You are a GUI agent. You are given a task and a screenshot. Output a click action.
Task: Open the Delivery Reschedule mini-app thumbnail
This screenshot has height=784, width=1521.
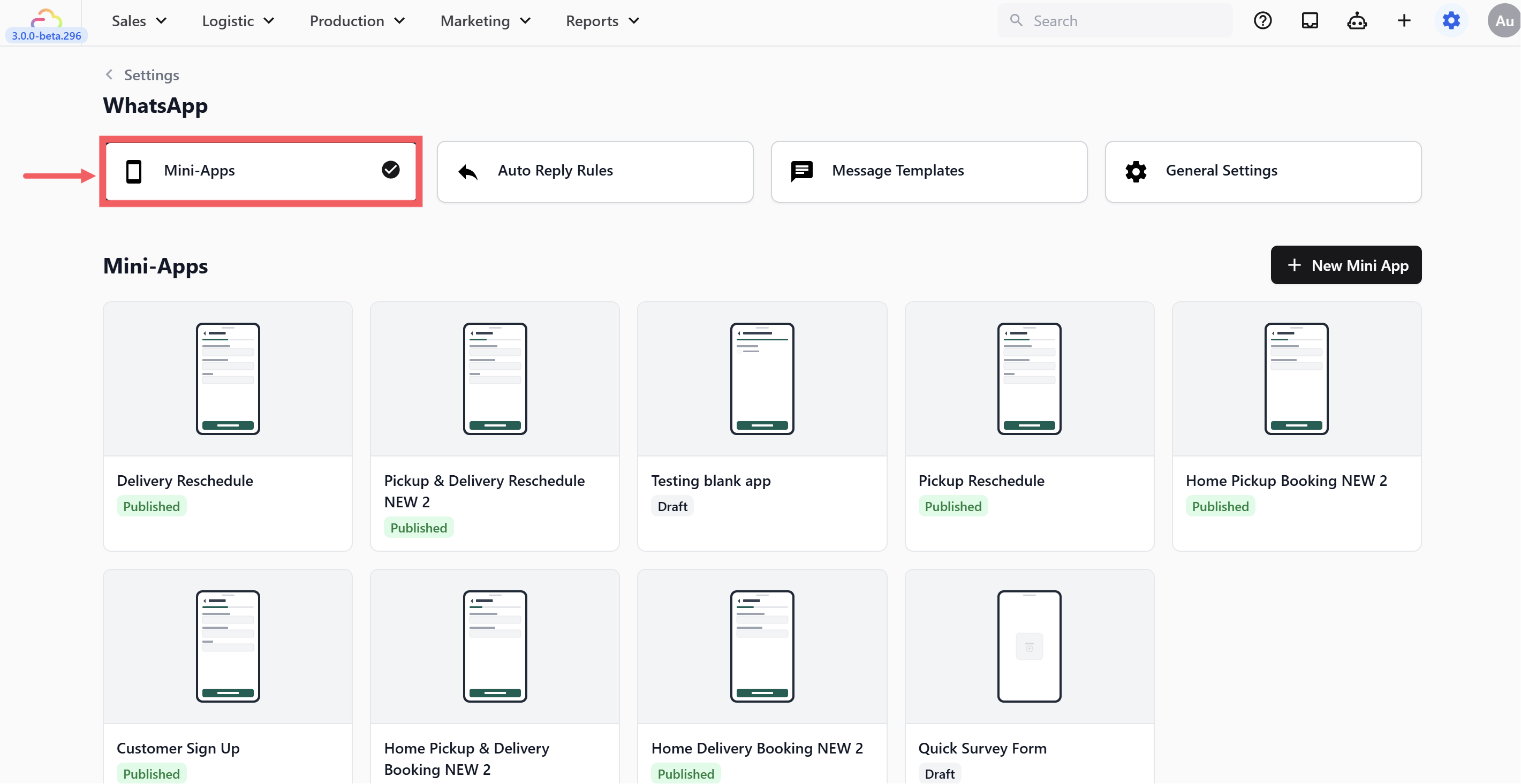[x=228, y=379]
